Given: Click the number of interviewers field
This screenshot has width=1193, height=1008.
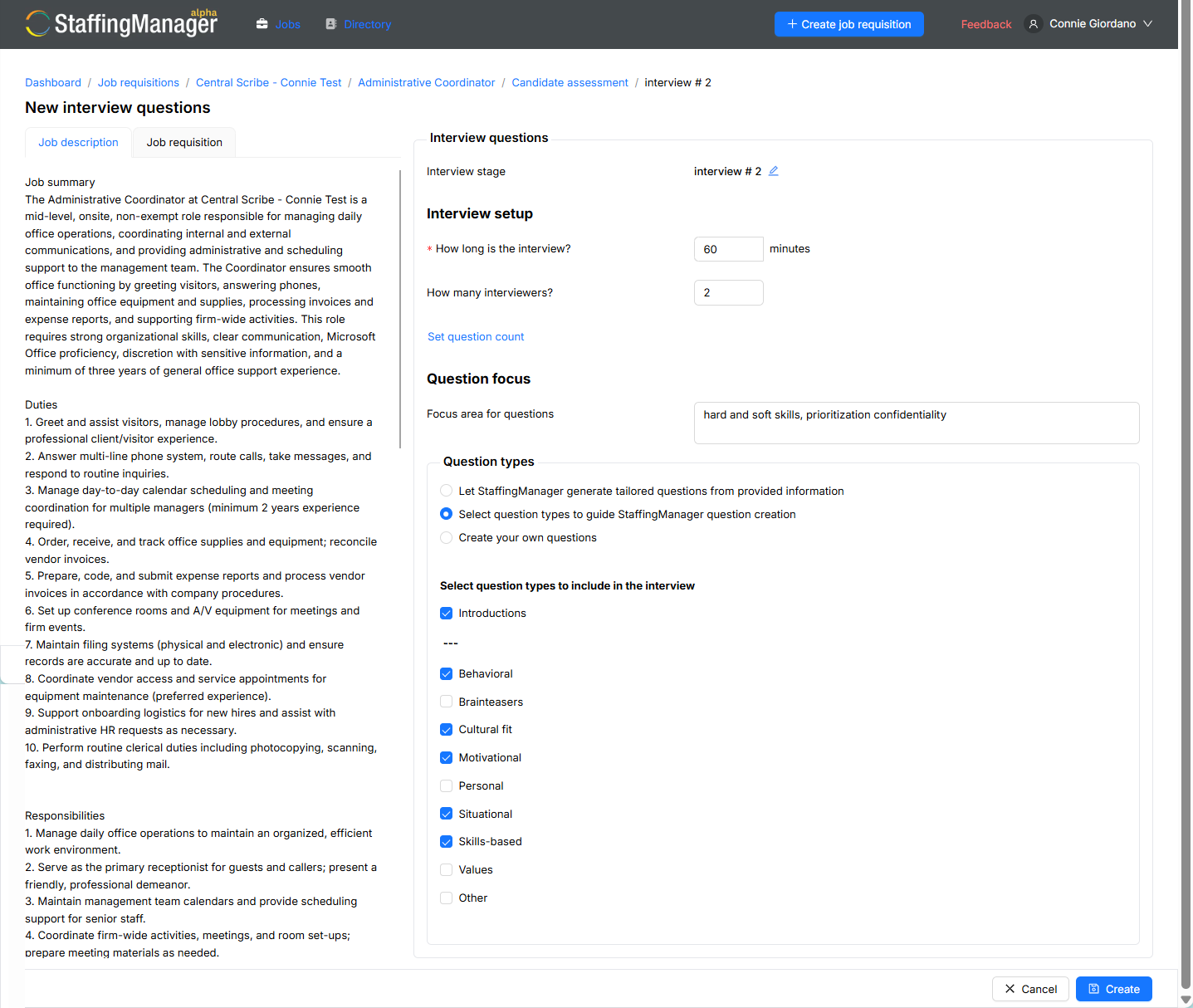Looking at the screenshot, I should click(729, 292).
